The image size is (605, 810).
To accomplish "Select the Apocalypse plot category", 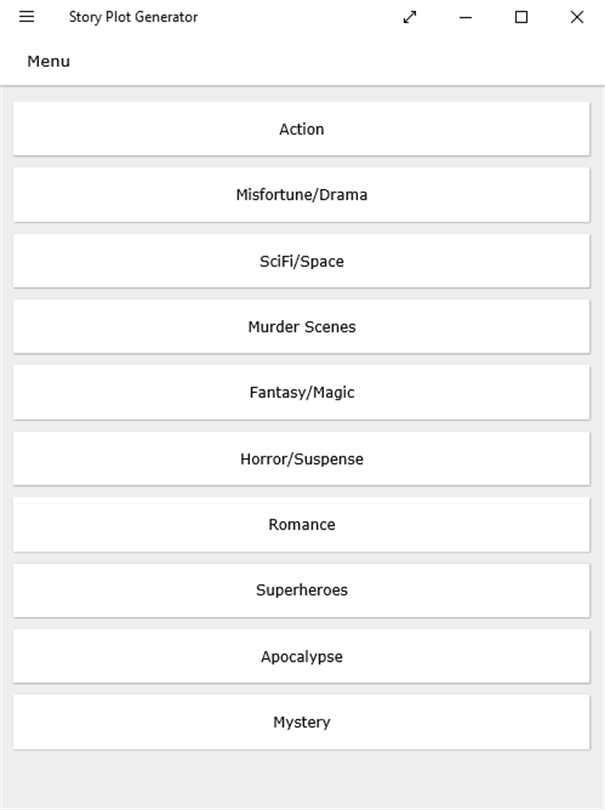I will click(x=301, y=657).
